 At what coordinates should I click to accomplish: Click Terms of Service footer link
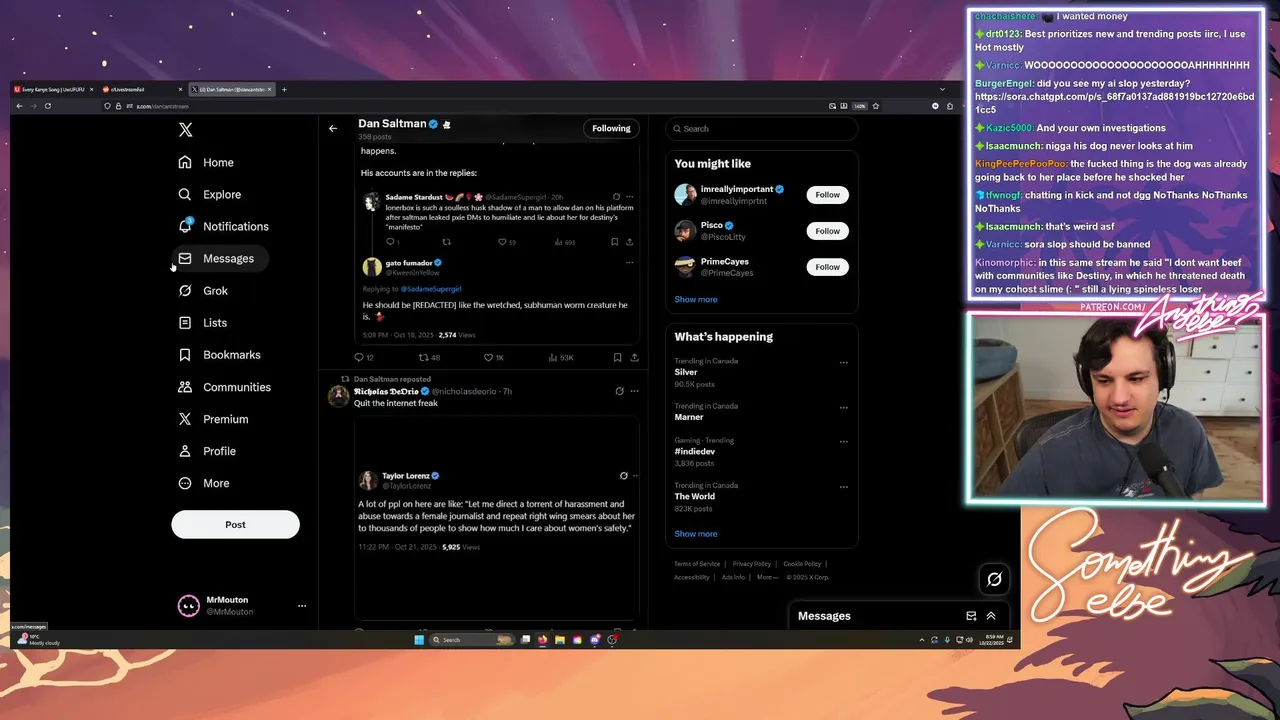[697, 564]
